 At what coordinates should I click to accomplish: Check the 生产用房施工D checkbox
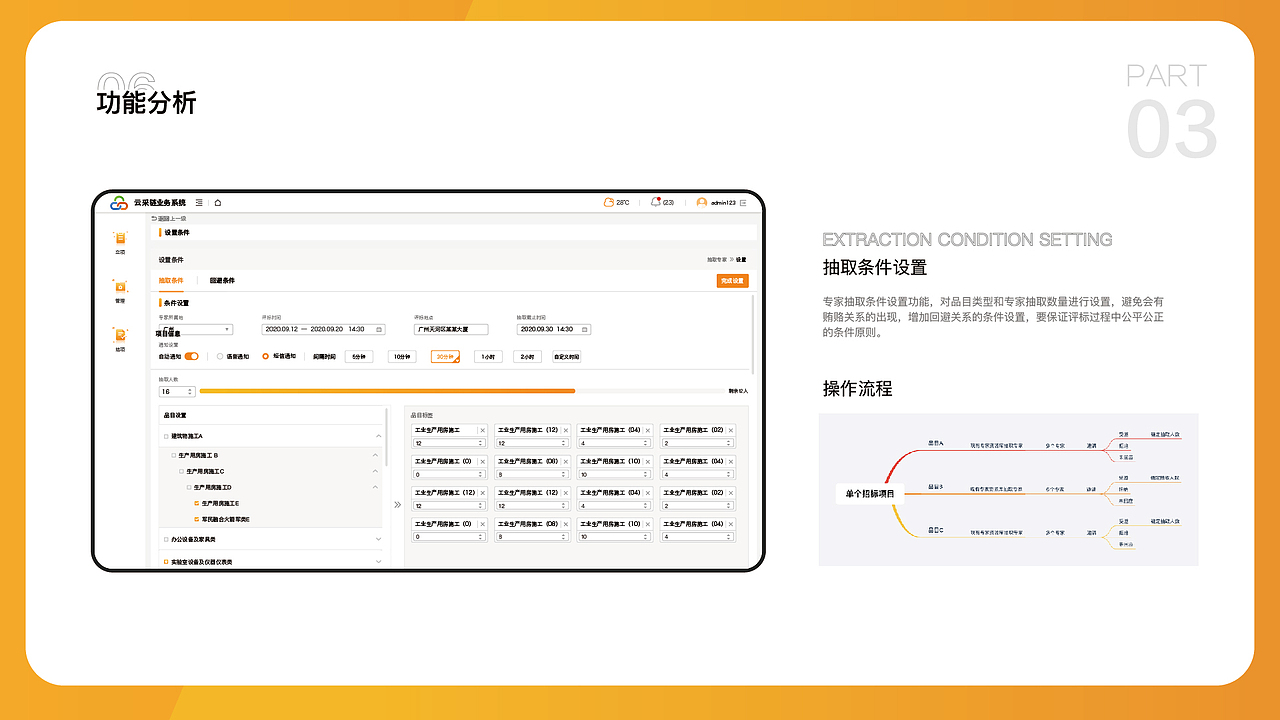tap(188, 487)
